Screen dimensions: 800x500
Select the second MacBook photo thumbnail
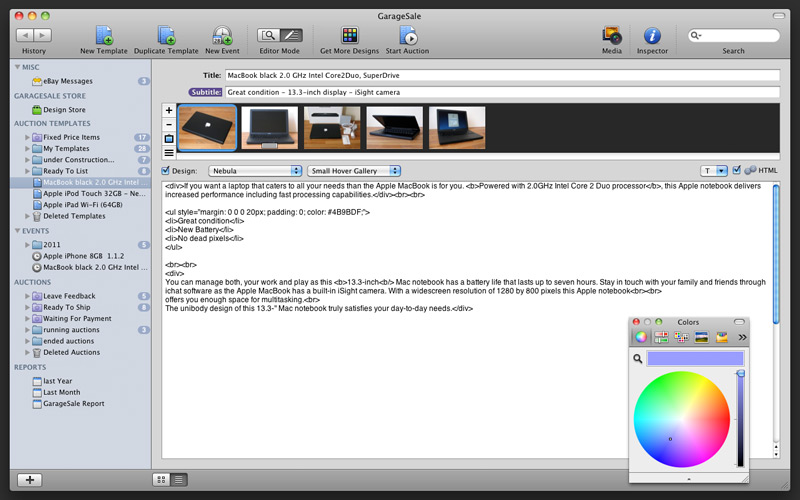[x=269, y=128]
